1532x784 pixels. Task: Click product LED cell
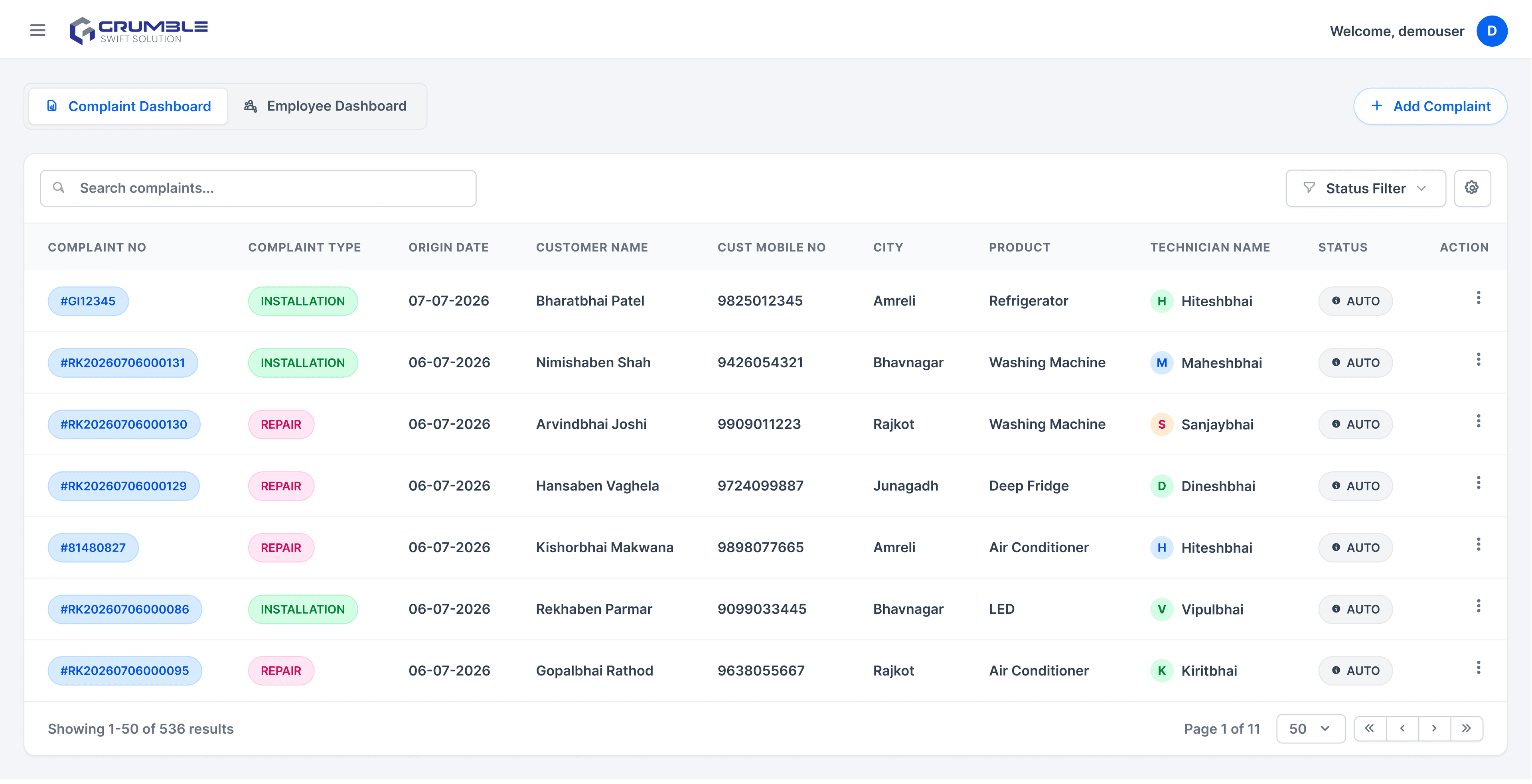point(1001,609)
